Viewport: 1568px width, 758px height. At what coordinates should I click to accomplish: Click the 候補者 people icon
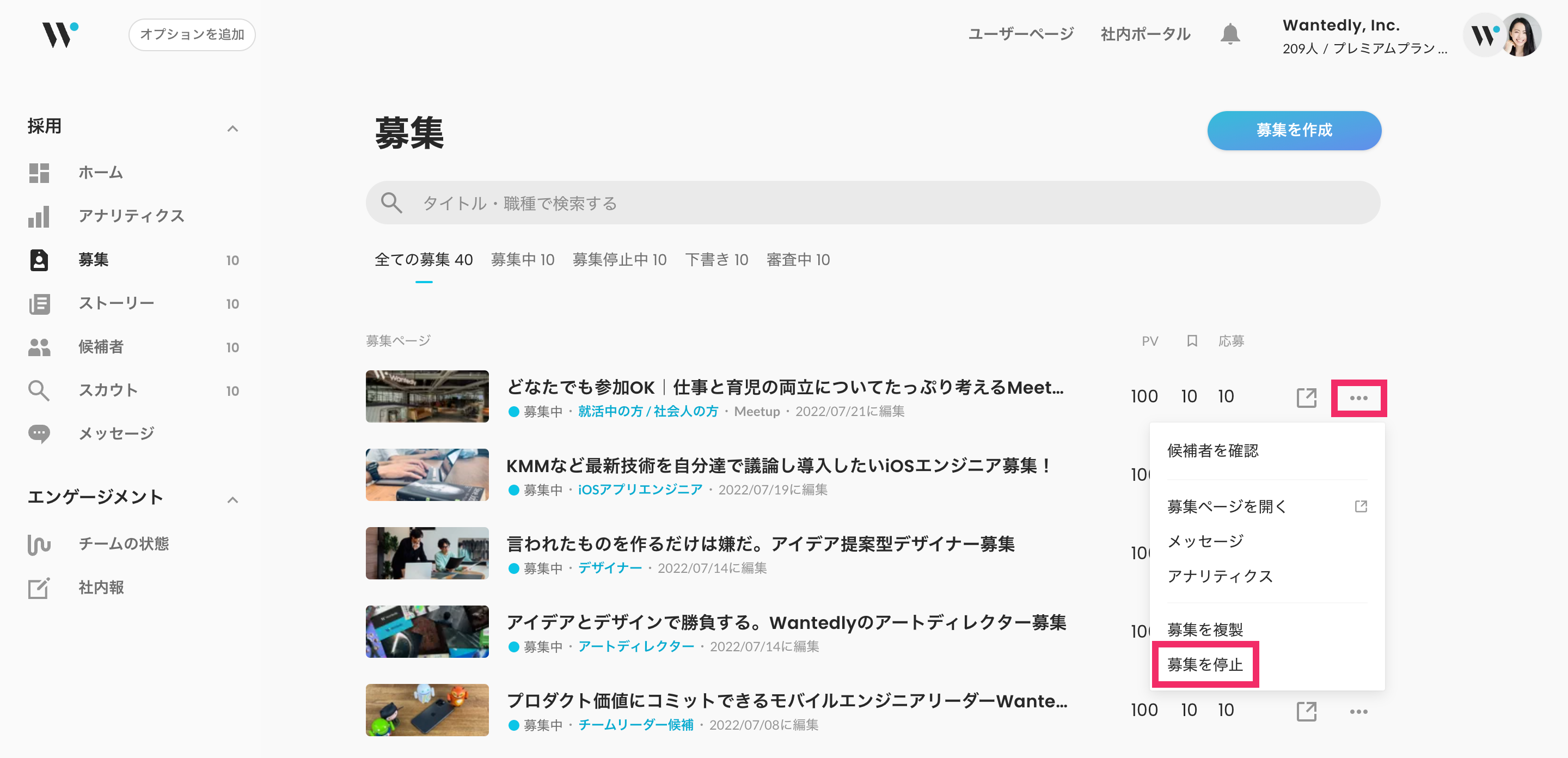pos(39,347)
